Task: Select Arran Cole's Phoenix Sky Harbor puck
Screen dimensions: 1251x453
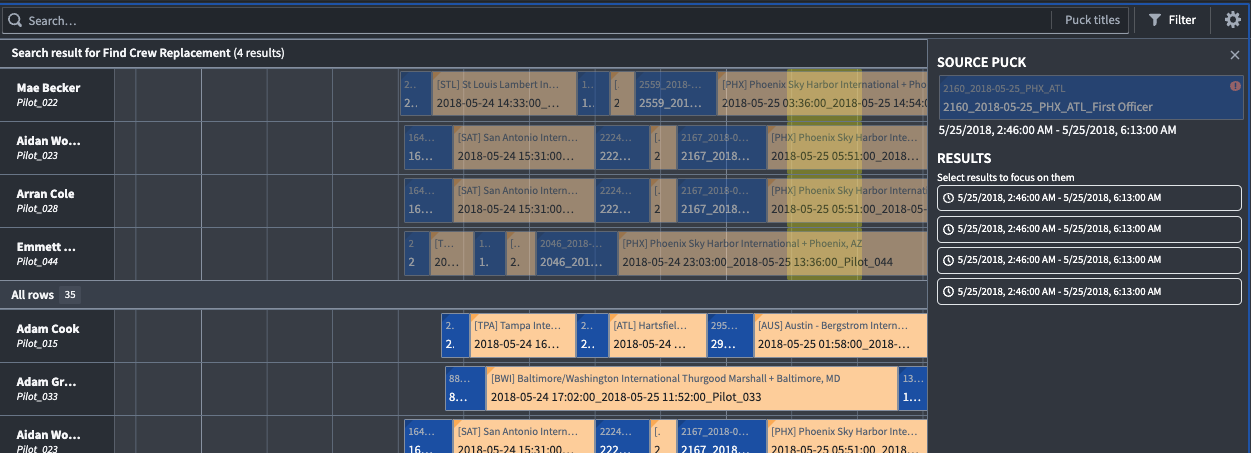Action: pos(847,200)
